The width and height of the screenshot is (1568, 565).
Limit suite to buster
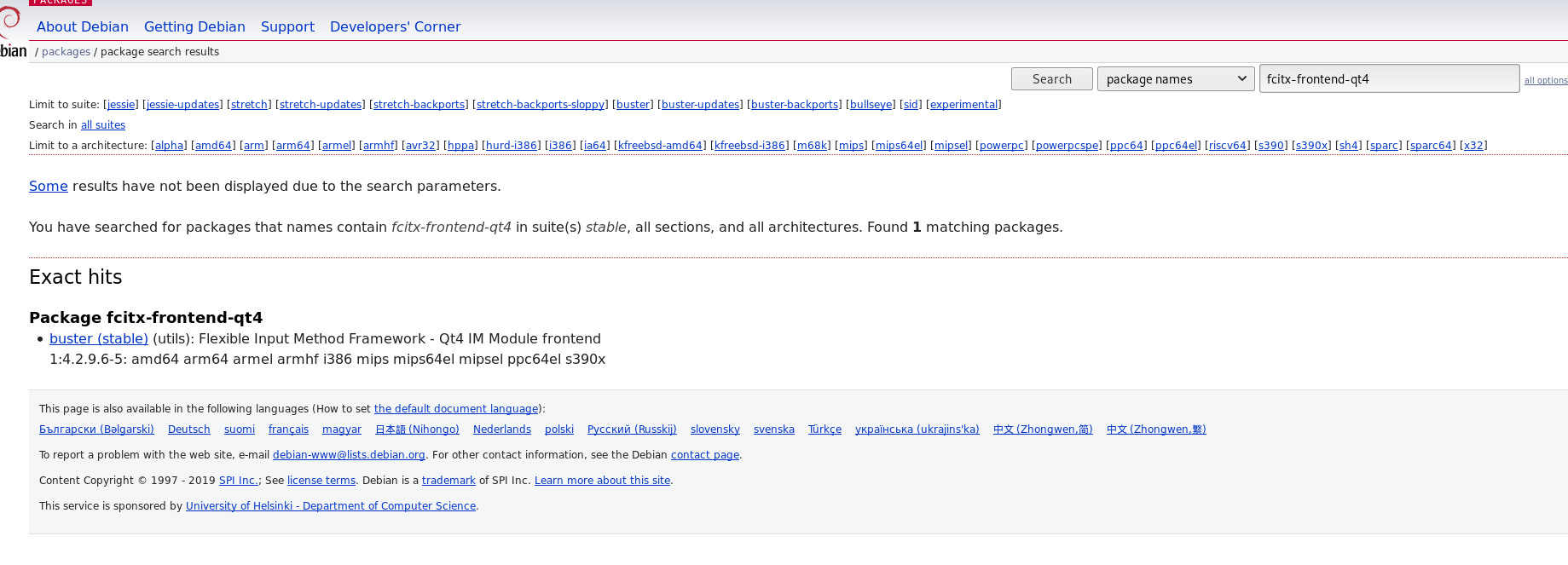[x=633, y=105]
